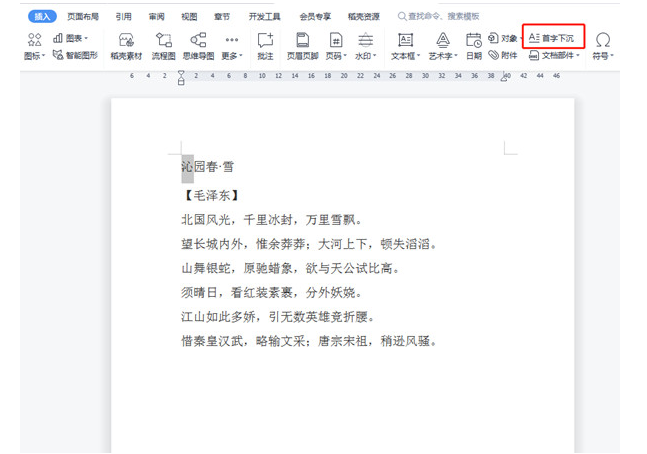This screenshot has height=454, width=647.
Task: Open the 引用 tab
Action: [x=123, y=17]
